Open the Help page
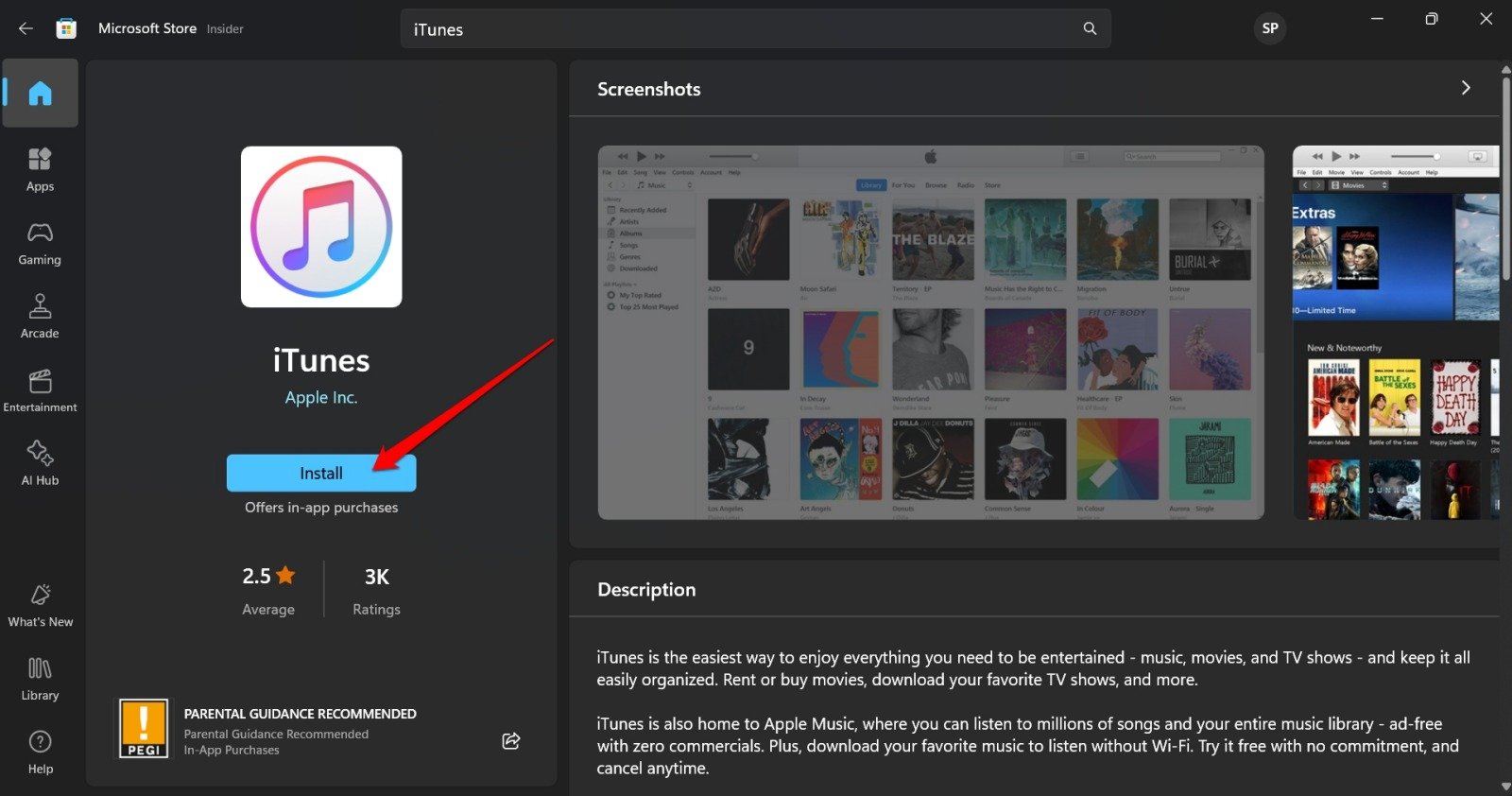 [x=40, y=753]
